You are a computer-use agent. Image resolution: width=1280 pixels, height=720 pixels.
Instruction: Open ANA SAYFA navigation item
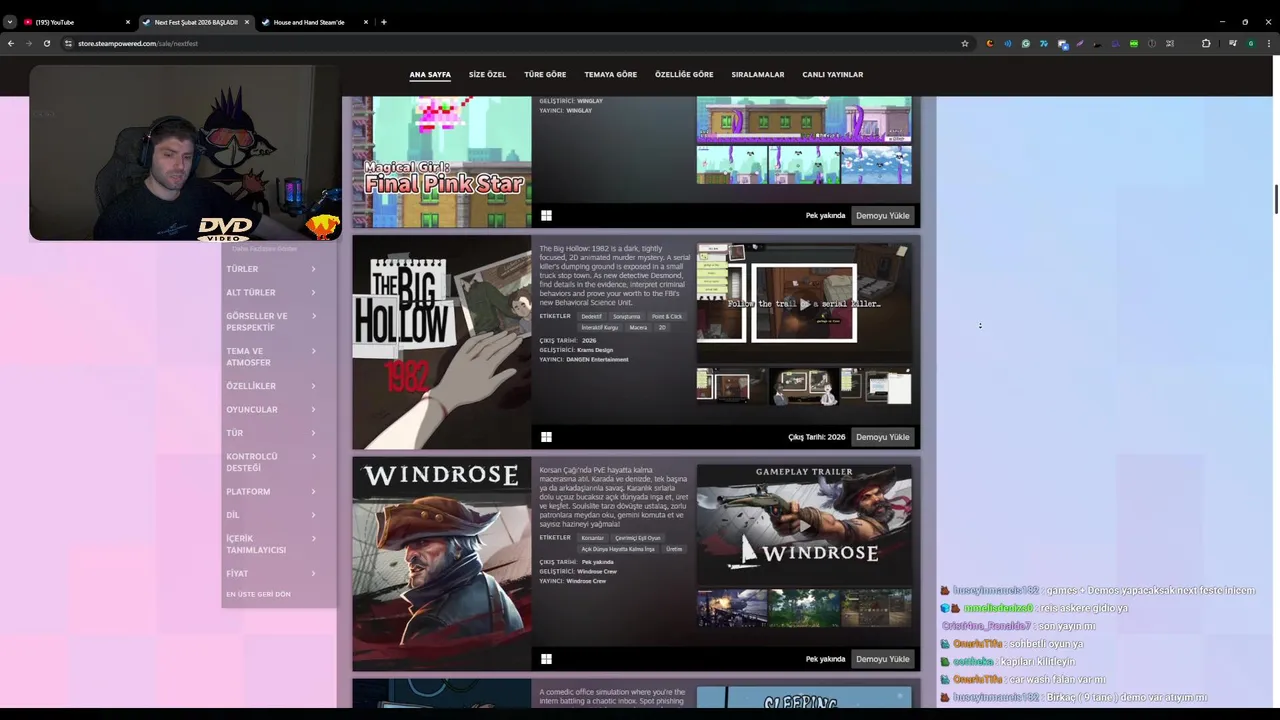click(x=430, y=75)
